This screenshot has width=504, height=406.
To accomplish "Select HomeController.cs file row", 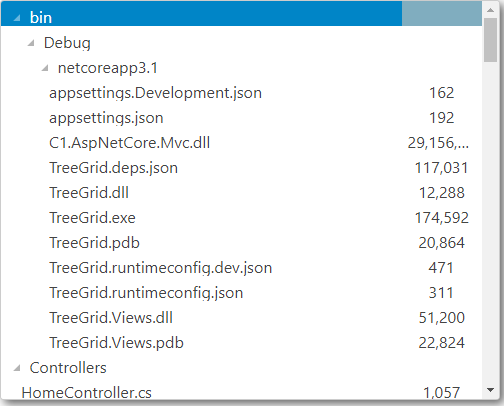I will (x=241, y=391).
